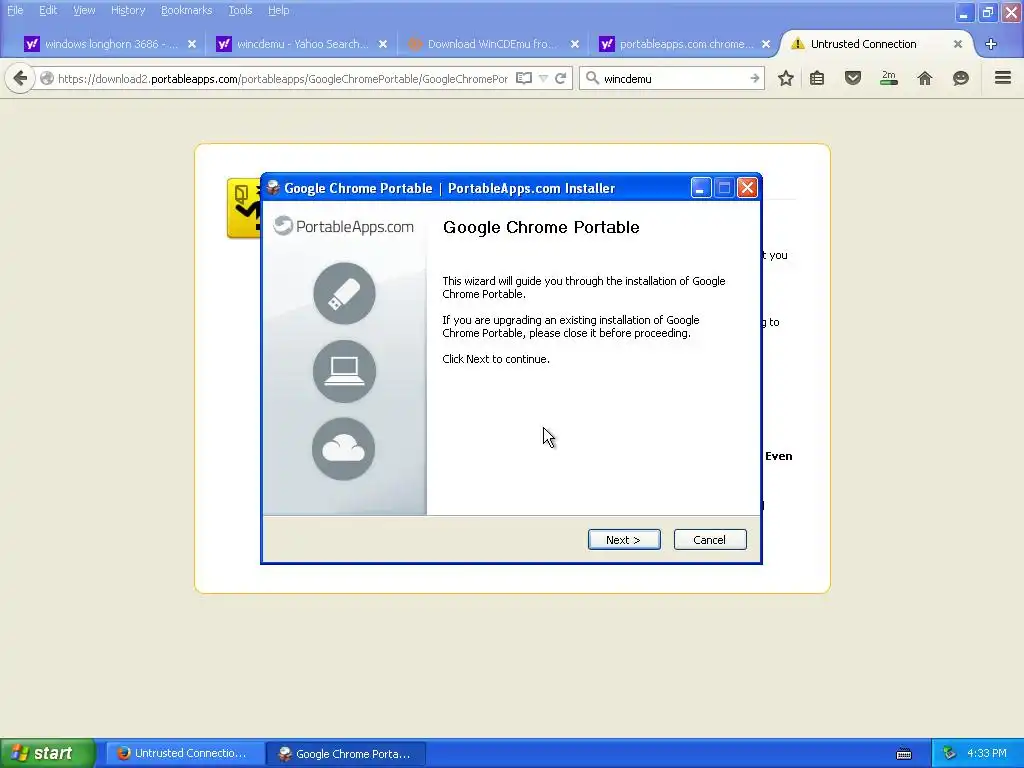Click the laptop circle icon
The height and width of the screenshot is (768, 1024).
(x=344, y=371)
